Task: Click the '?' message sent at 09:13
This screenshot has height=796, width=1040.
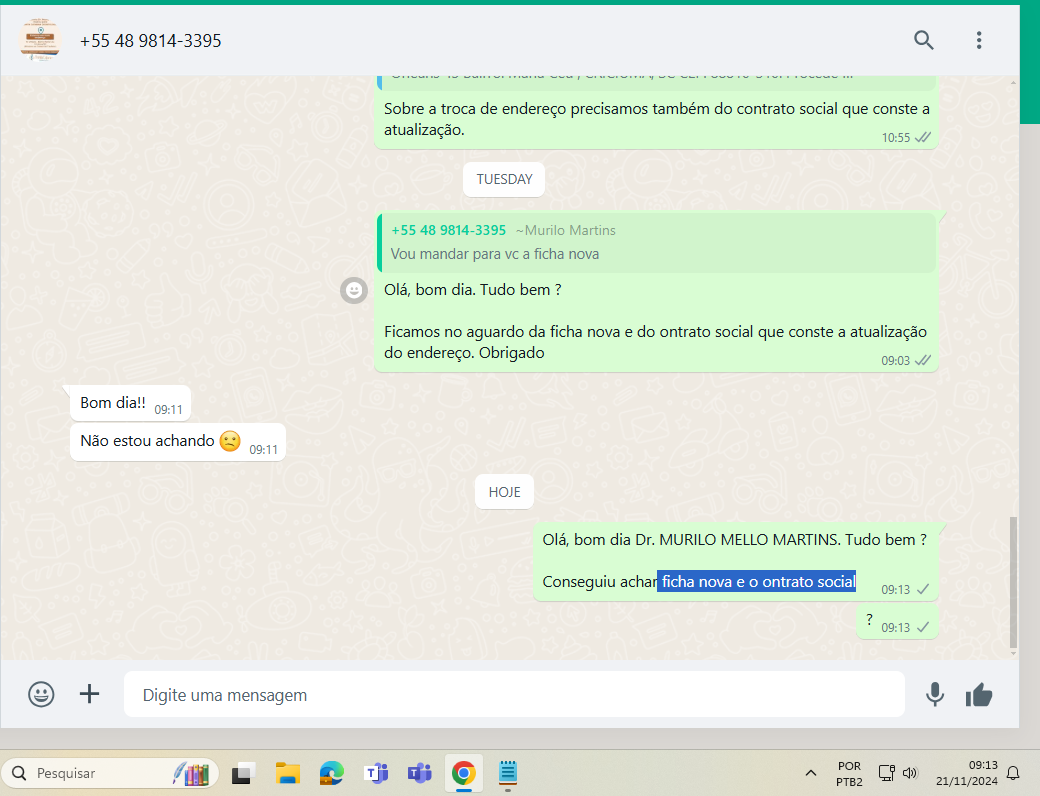Action: [897, 622]
